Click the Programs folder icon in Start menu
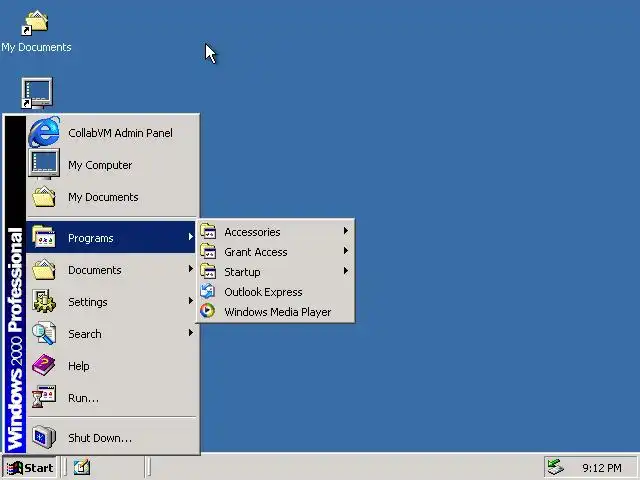Viewport: 640px width, 480px height. pos(44,237)
